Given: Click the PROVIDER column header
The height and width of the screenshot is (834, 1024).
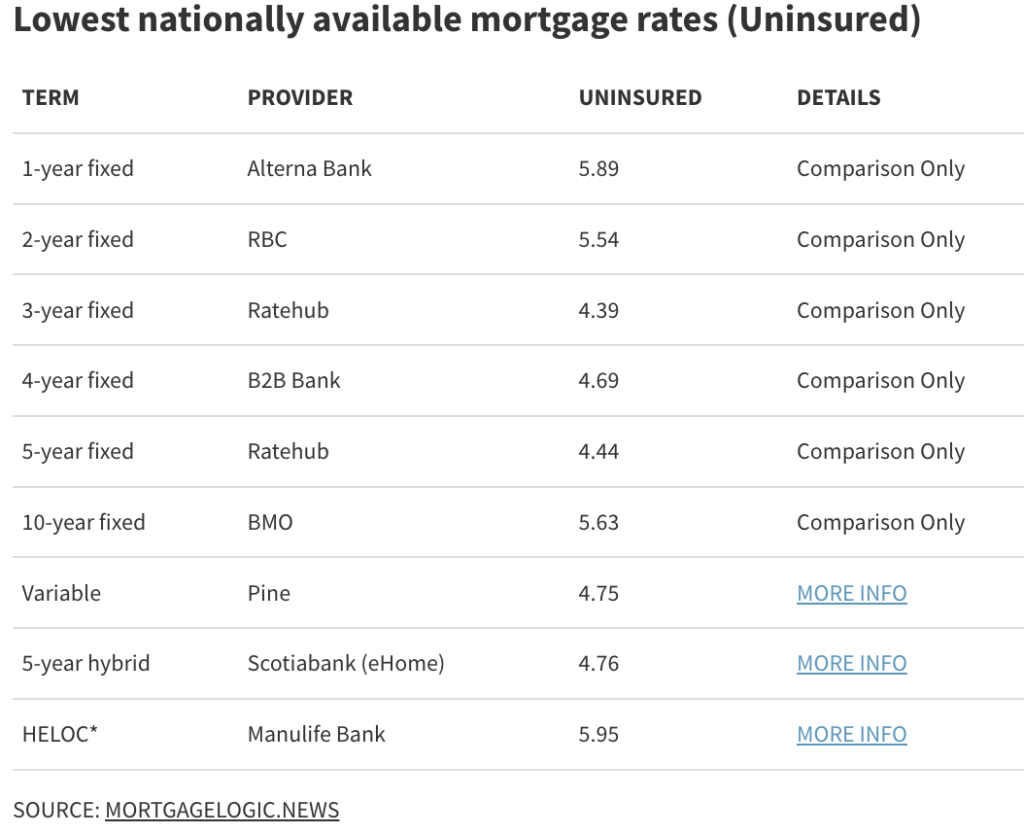Looking at the screenshot, I should (x=300, y=98).
